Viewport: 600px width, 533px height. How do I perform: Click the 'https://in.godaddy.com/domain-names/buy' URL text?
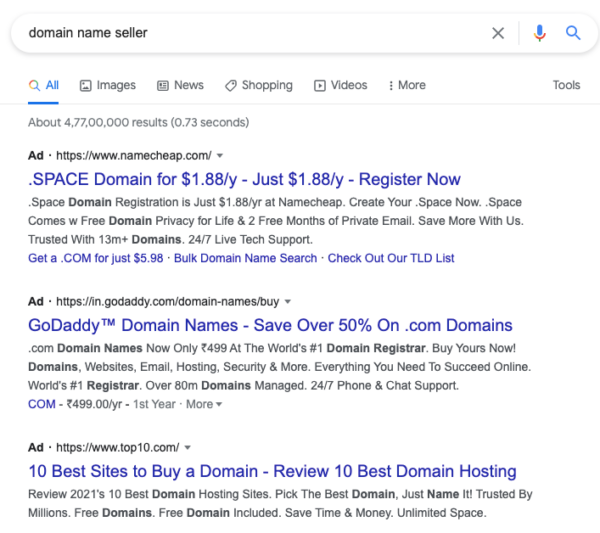click(168, 302)
